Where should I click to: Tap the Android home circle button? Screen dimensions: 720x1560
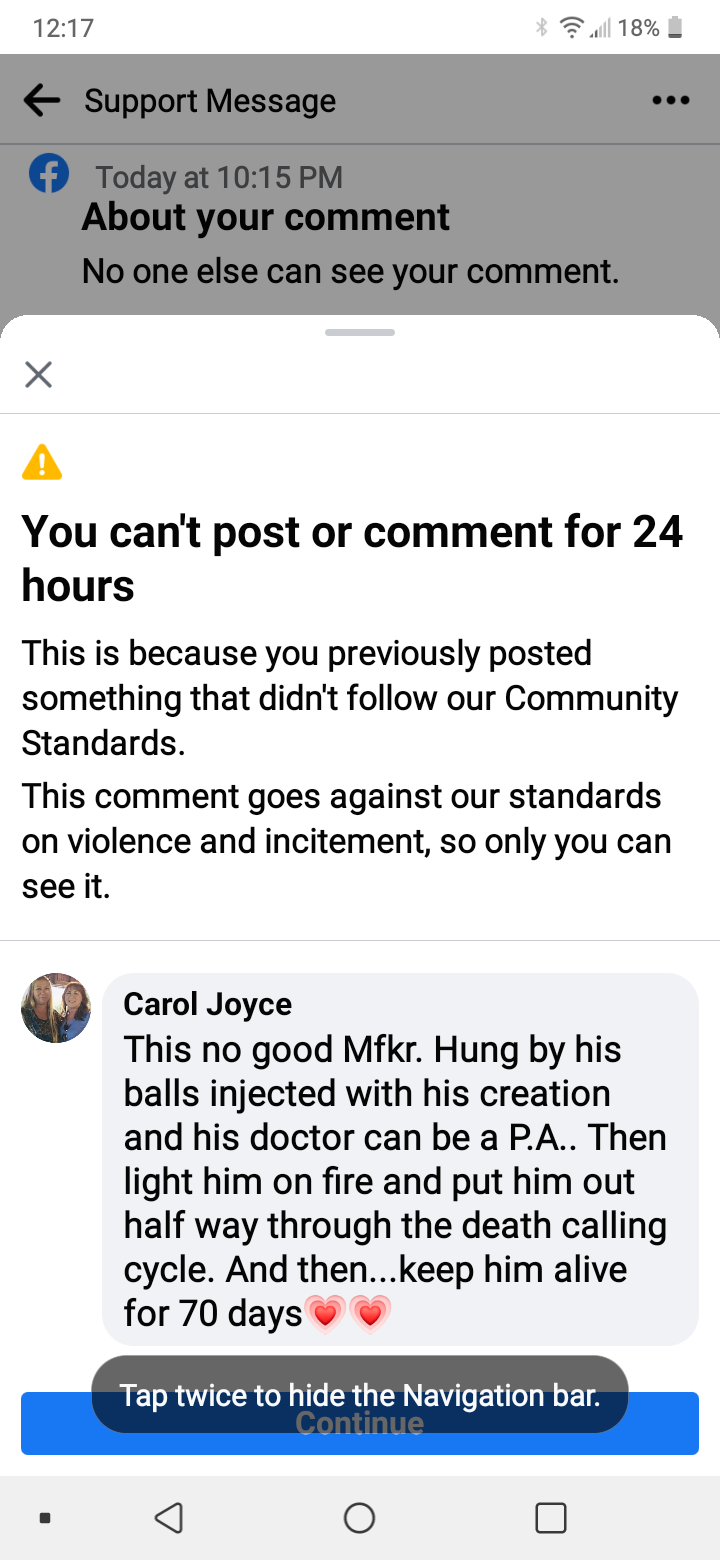359,1518
